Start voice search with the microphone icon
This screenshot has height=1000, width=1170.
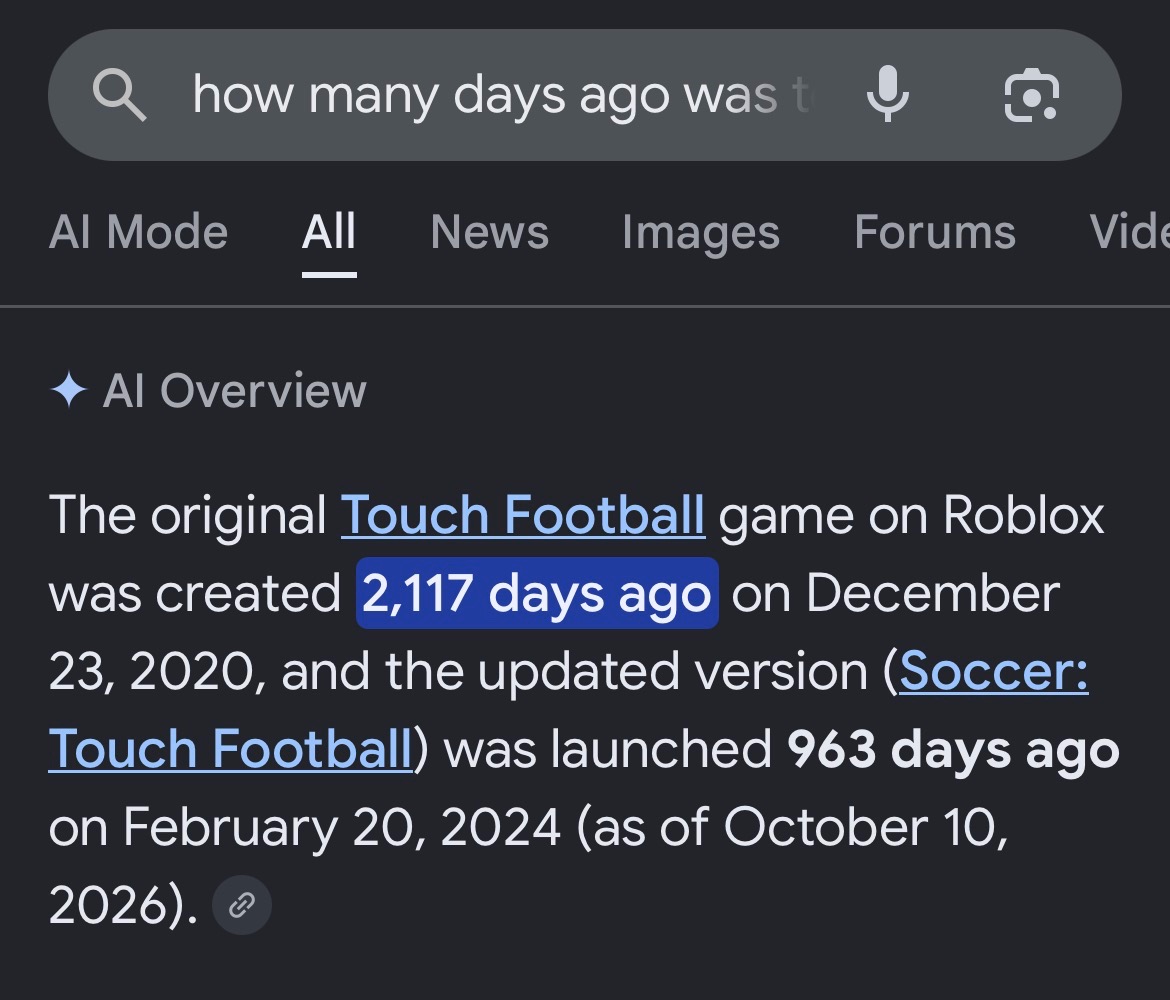[888, 94]
